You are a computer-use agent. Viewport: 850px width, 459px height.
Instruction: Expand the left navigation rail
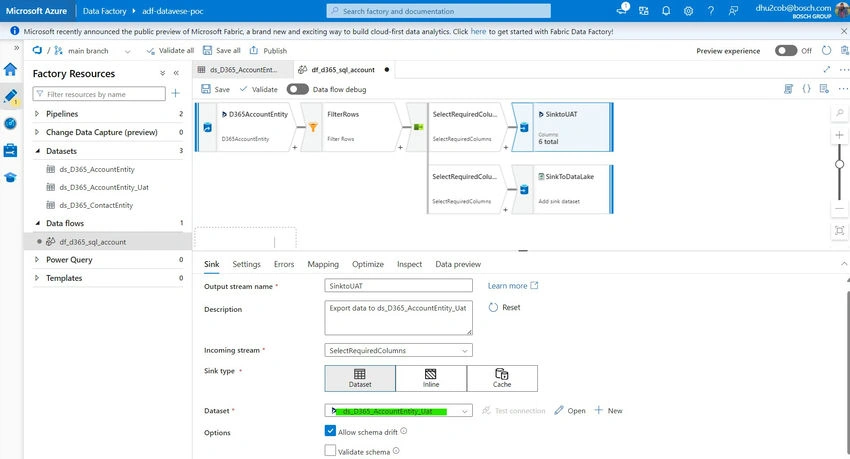pos(16,48)
